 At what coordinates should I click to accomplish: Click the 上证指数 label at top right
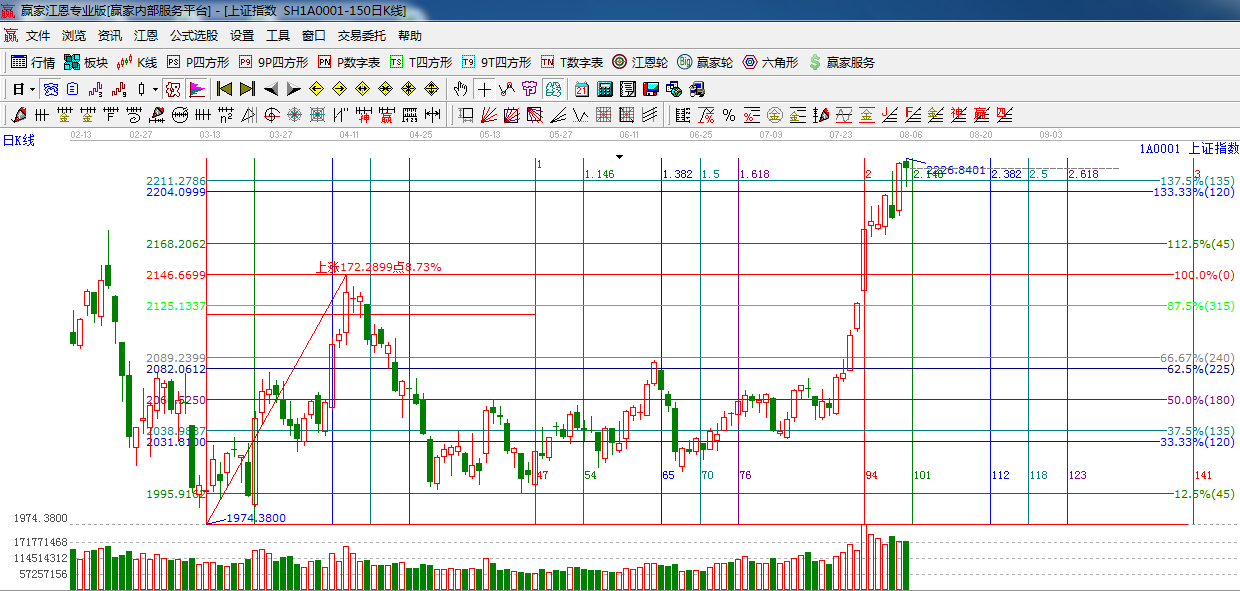tap(1212, 148)
